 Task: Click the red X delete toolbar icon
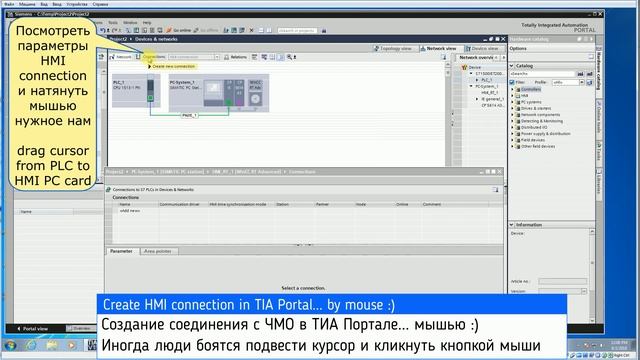251,30
